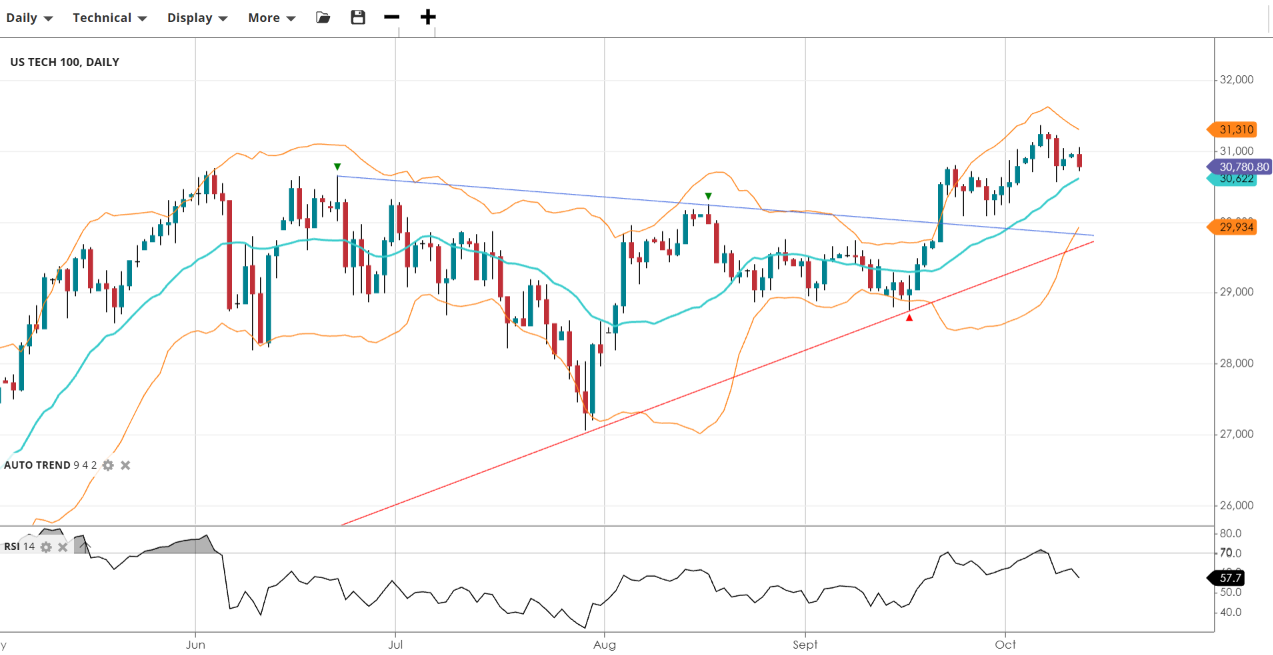Click the US TECH 100, DAILY title
The height and width of the screenshot is (655, 1273).
coord(65,62)
